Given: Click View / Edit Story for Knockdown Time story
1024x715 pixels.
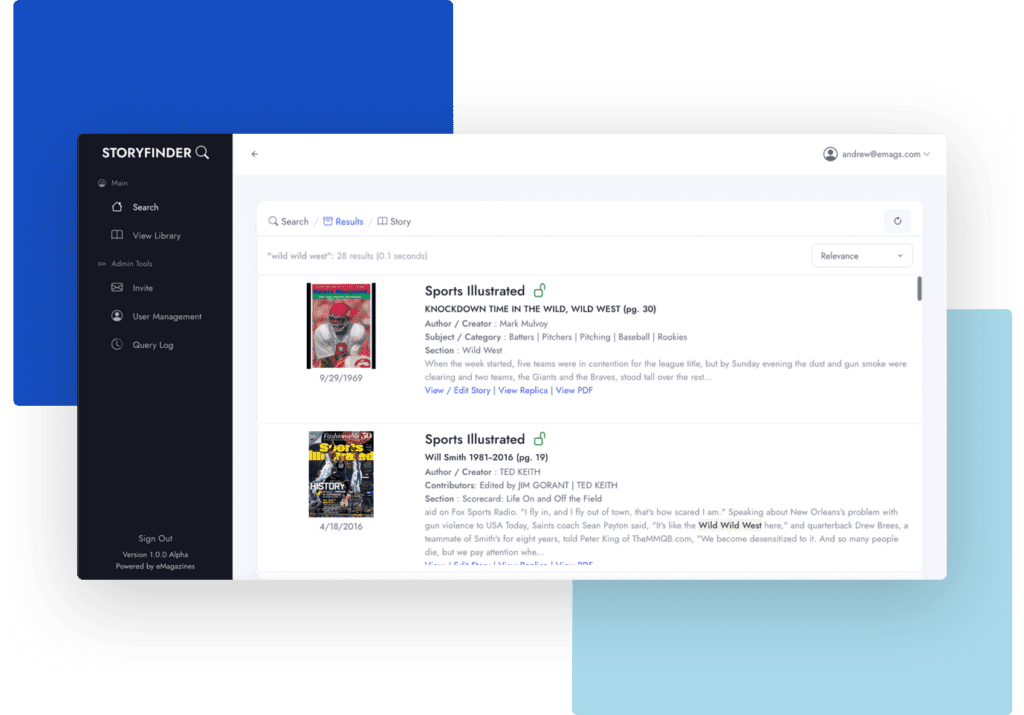Looking at the screenshot, I should click(457, 390).
